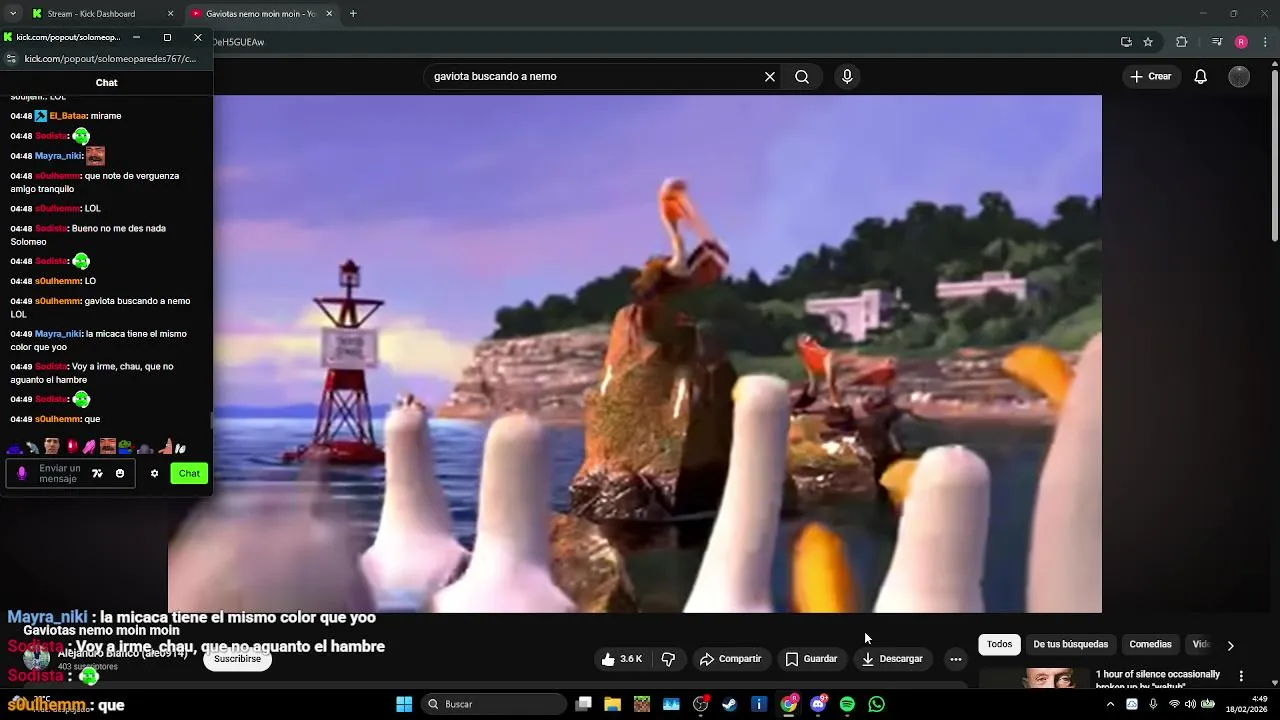Click the Descargar button

[892, 659]
